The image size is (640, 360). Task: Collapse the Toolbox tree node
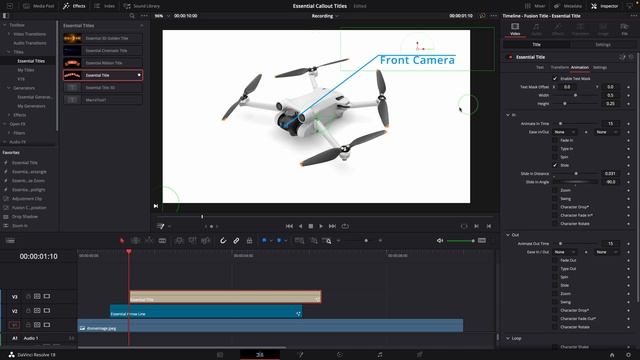point(4,25)
